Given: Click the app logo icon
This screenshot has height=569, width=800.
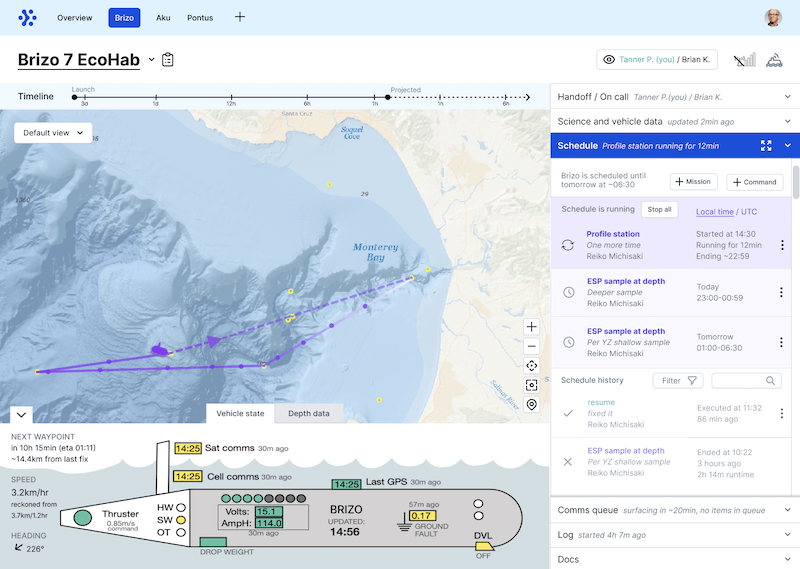Looking at the screenshot, I should pos(28,17).
